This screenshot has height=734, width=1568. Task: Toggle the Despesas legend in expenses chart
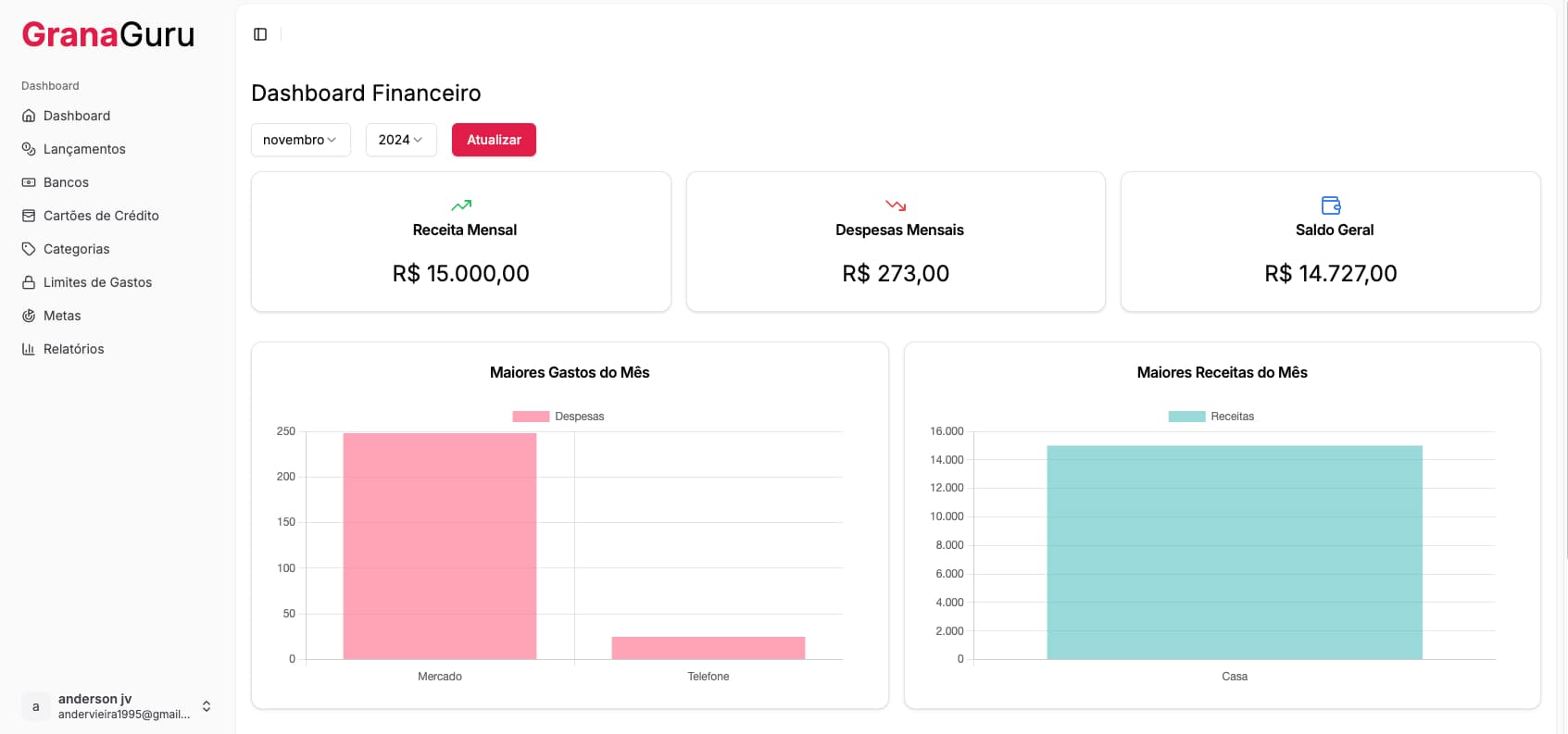coord(558,417)
